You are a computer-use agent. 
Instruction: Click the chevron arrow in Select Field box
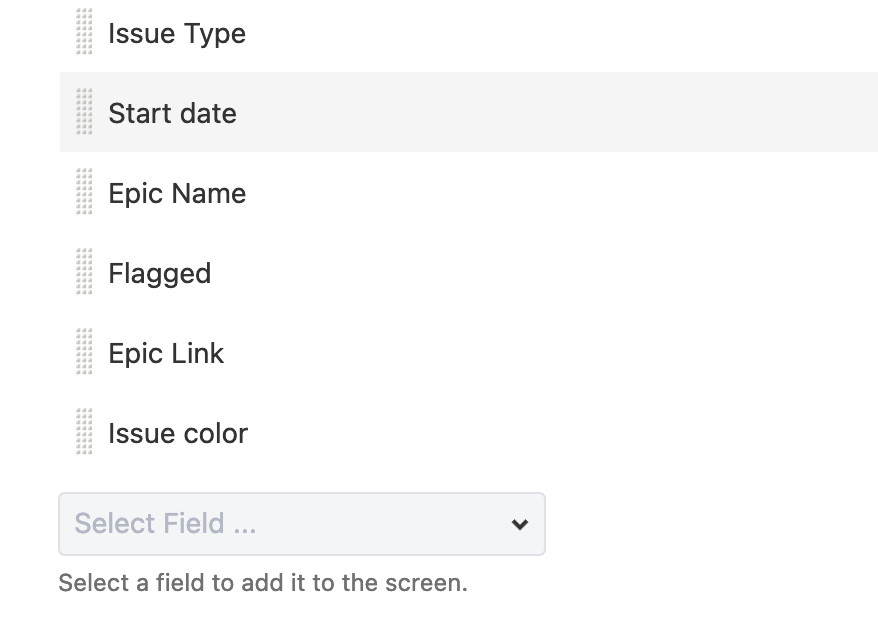click(x=519, y=524)
